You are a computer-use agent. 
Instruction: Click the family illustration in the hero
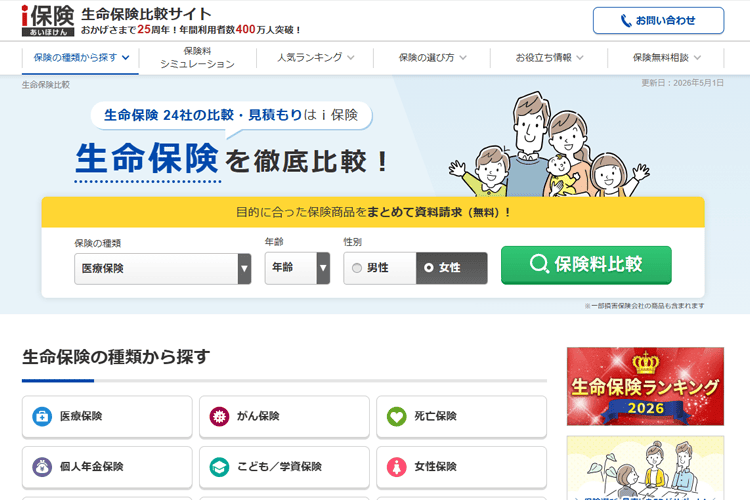pos(549,145)
